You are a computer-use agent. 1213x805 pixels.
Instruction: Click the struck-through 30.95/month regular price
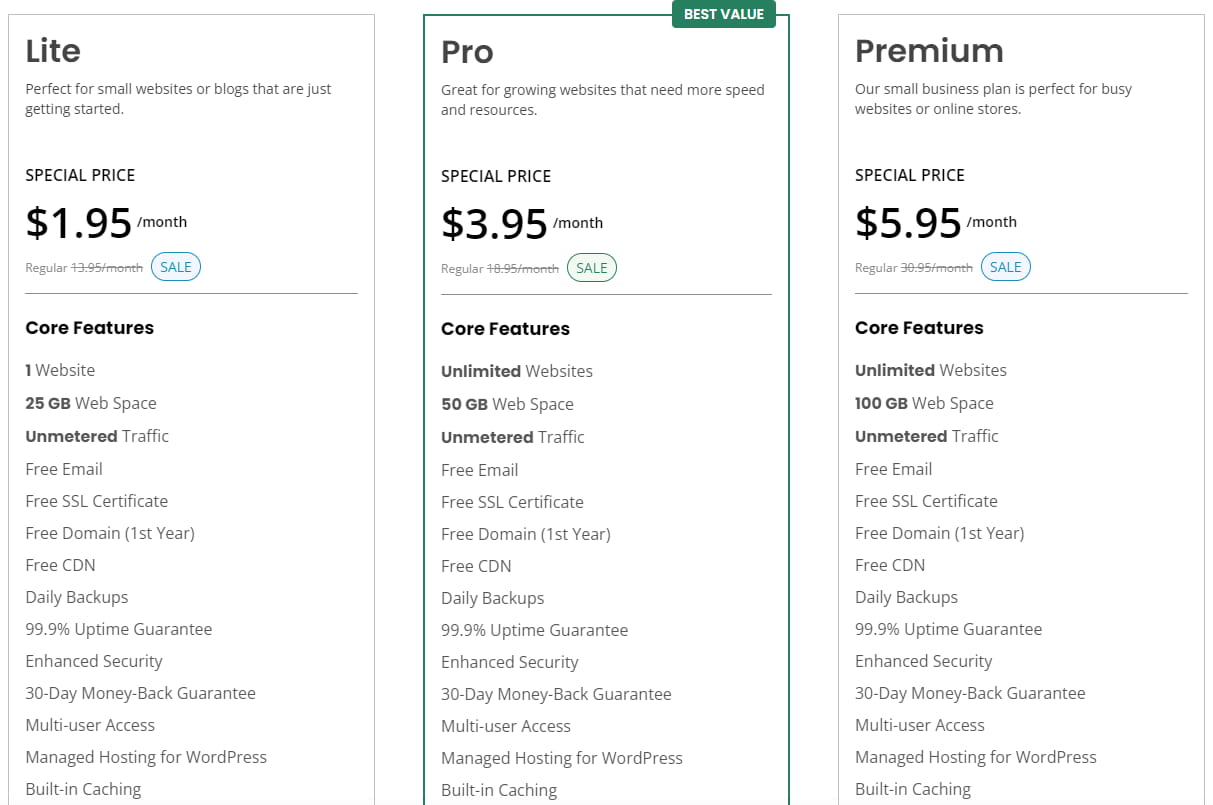936,268
